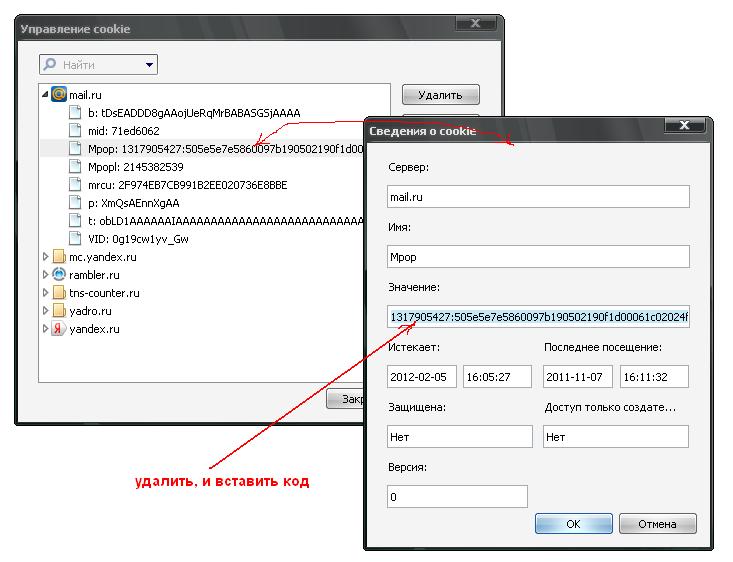733x562 pixels.
Task: Click the file icon of the Mpop: cookie row
Action: pyautogui.click(x=75, y=148)
